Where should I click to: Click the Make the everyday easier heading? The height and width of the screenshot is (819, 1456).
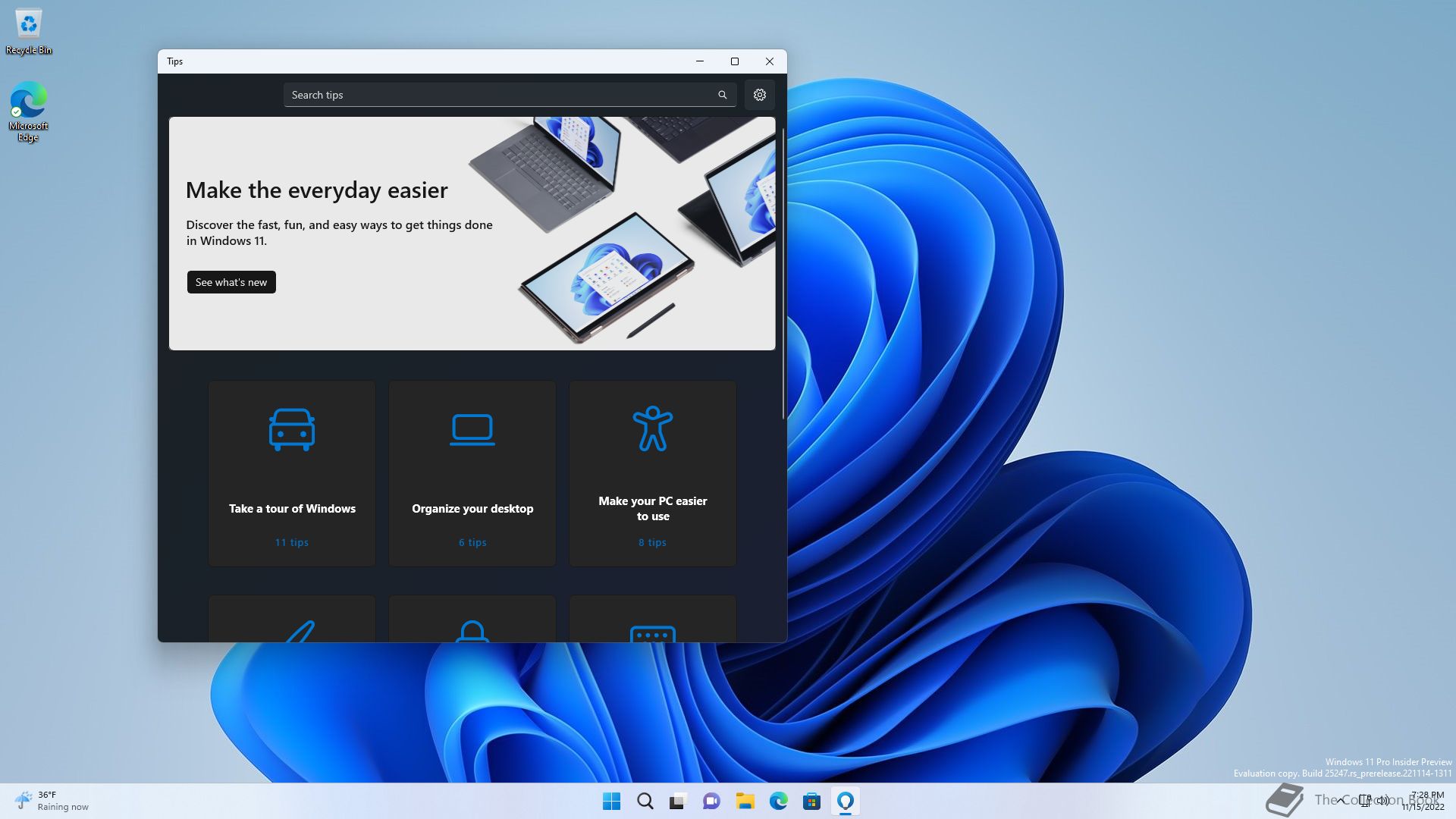pyautogui.click(x=316, y=190)
